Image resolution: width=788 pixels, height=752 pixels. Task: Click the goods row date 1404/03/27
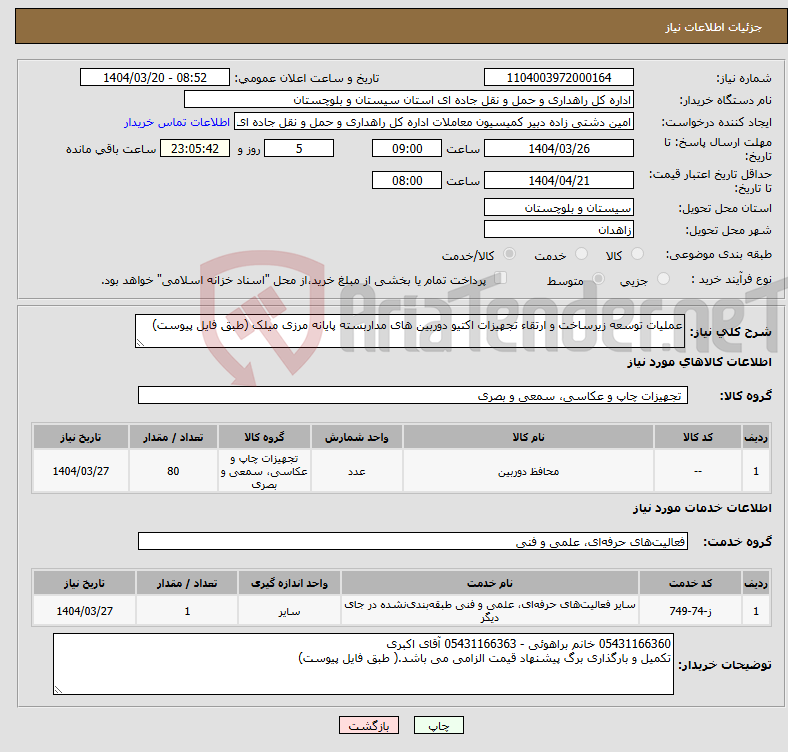tap(81, 471)
